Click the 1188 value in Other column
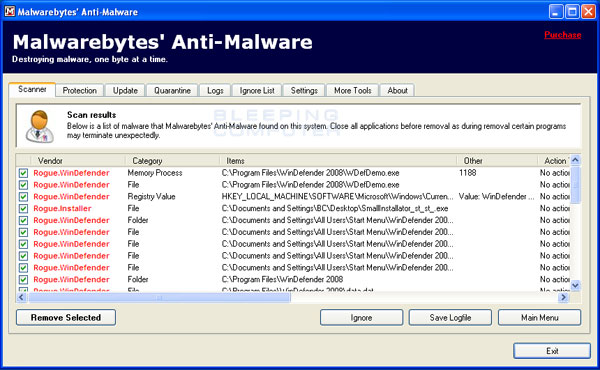 468,173
